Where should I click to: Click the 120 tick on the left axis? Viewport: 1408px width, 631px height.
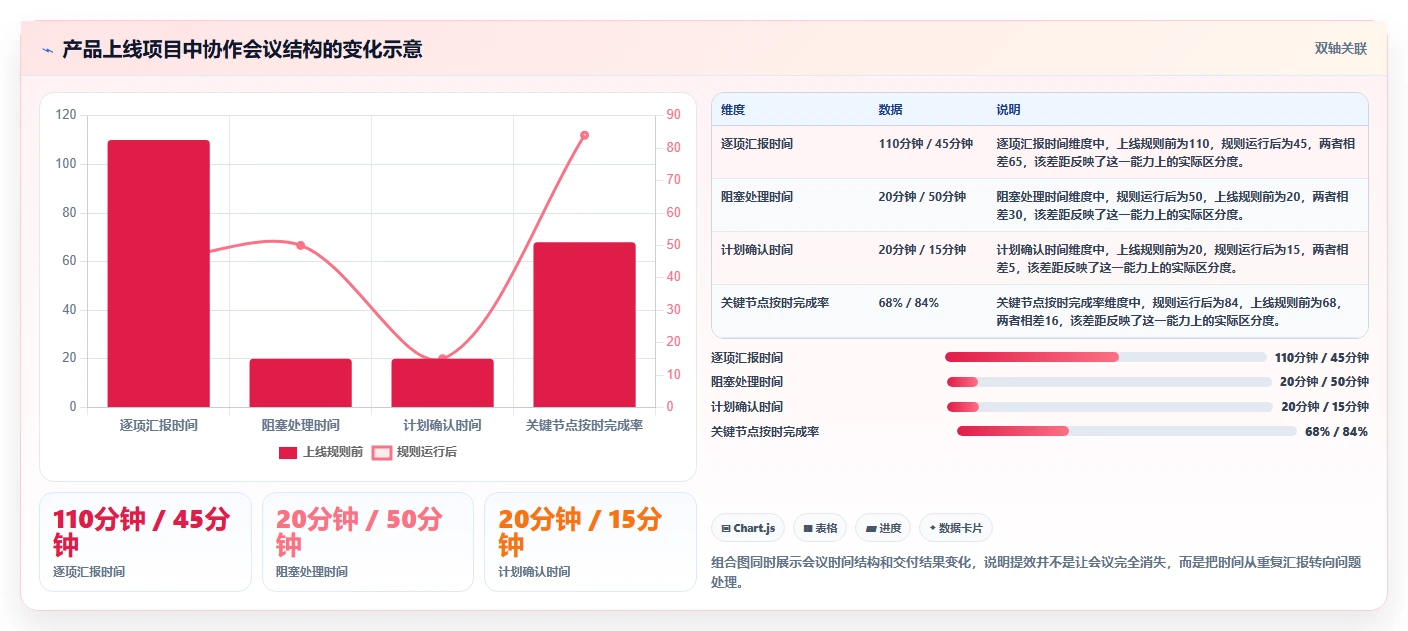[x=66, y=115]
